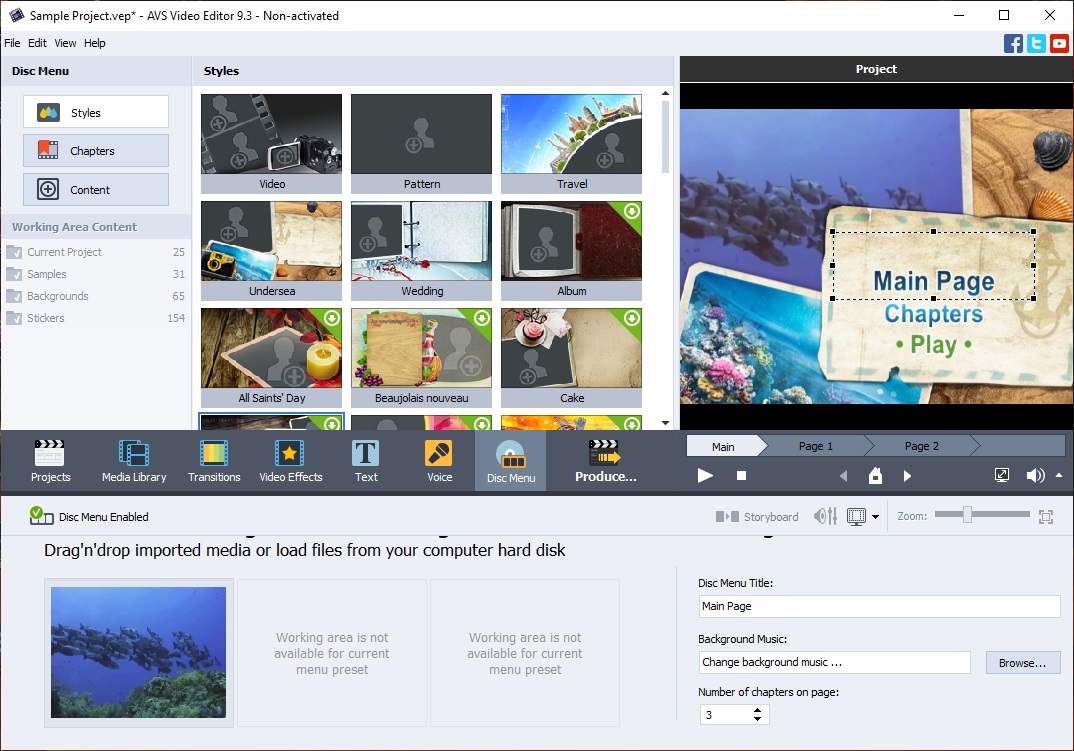
Task: Toggle the Current Project checkbox
Action: point(14,252)
